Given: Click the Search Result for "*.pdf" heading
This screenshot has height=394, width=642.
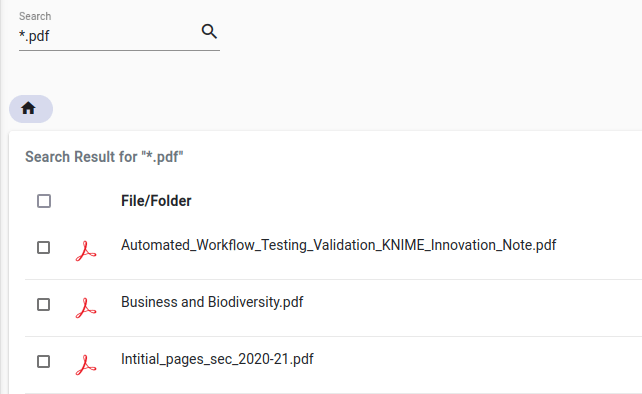Looking at the screenshot, I should (x=104, y=156).
